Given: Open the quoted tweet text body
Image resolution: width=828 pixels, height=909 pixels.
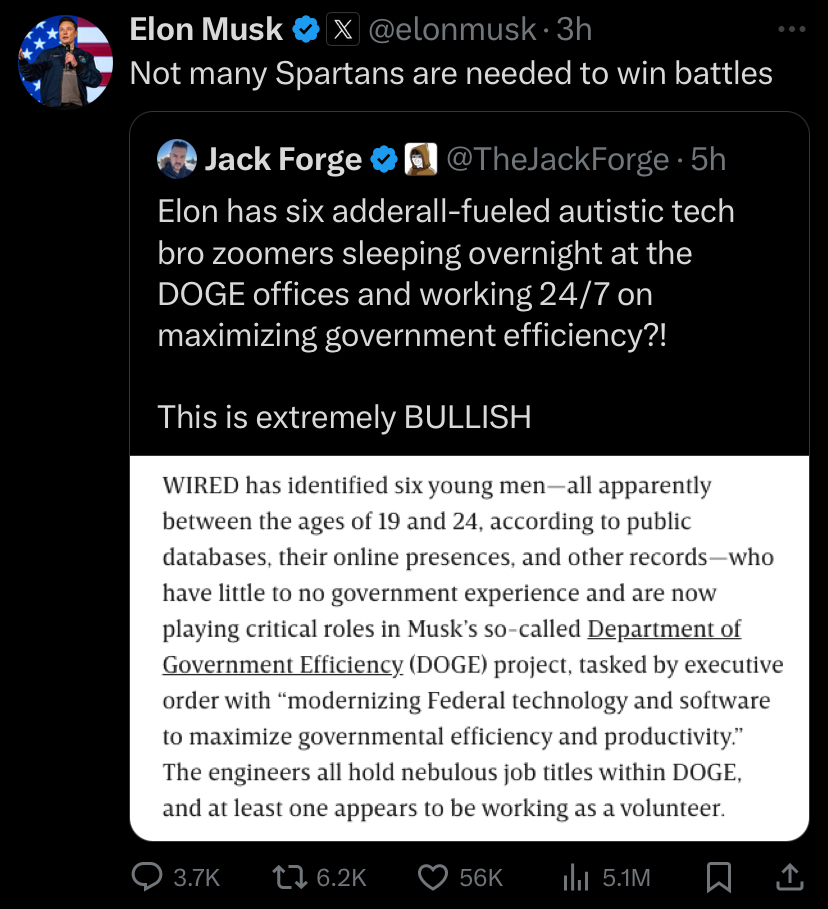Looking at the screenshot, I should 446,314.
